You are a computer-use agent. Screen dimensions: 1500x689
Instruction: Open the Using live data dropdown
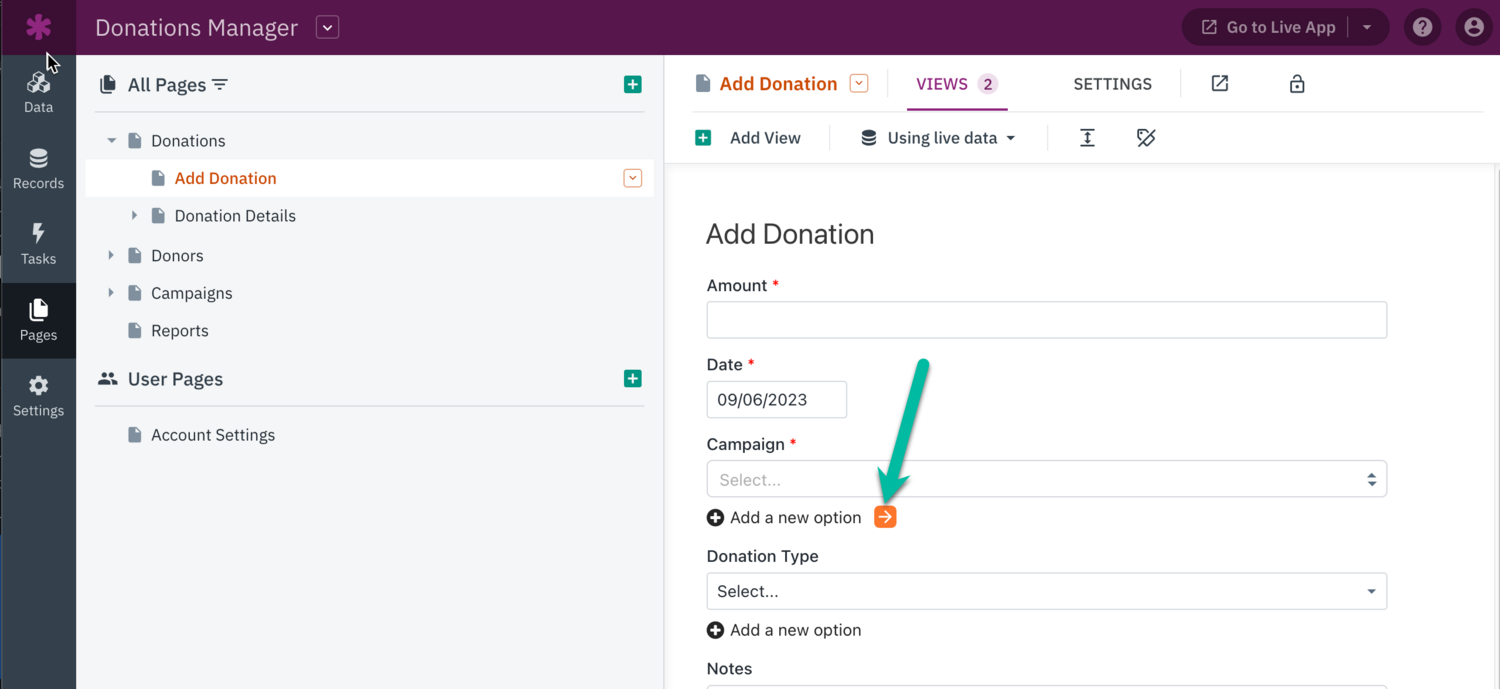click(x=938, y=138)
